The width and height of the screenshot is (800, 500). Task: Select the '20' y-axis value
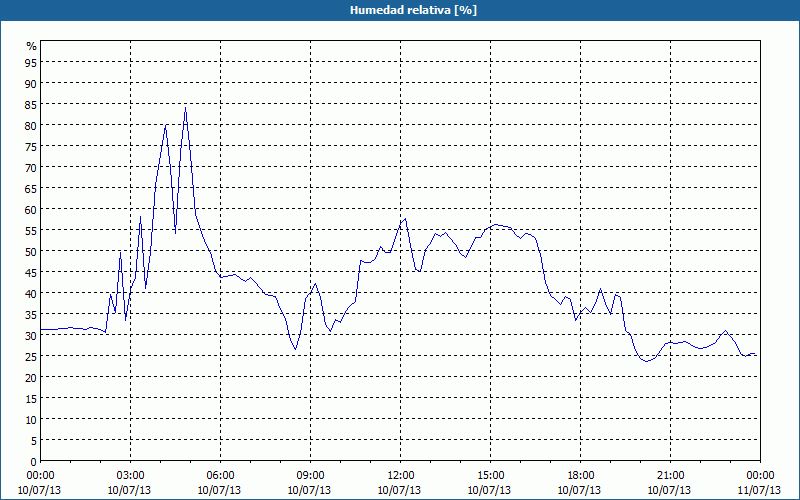pos(31,378)
